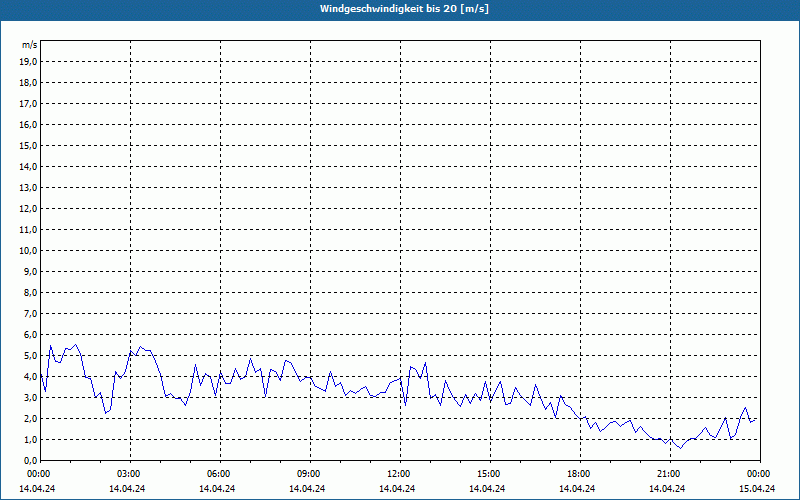Select date 14.04.24 beneath the 18:00 label

tap(577, 488)
